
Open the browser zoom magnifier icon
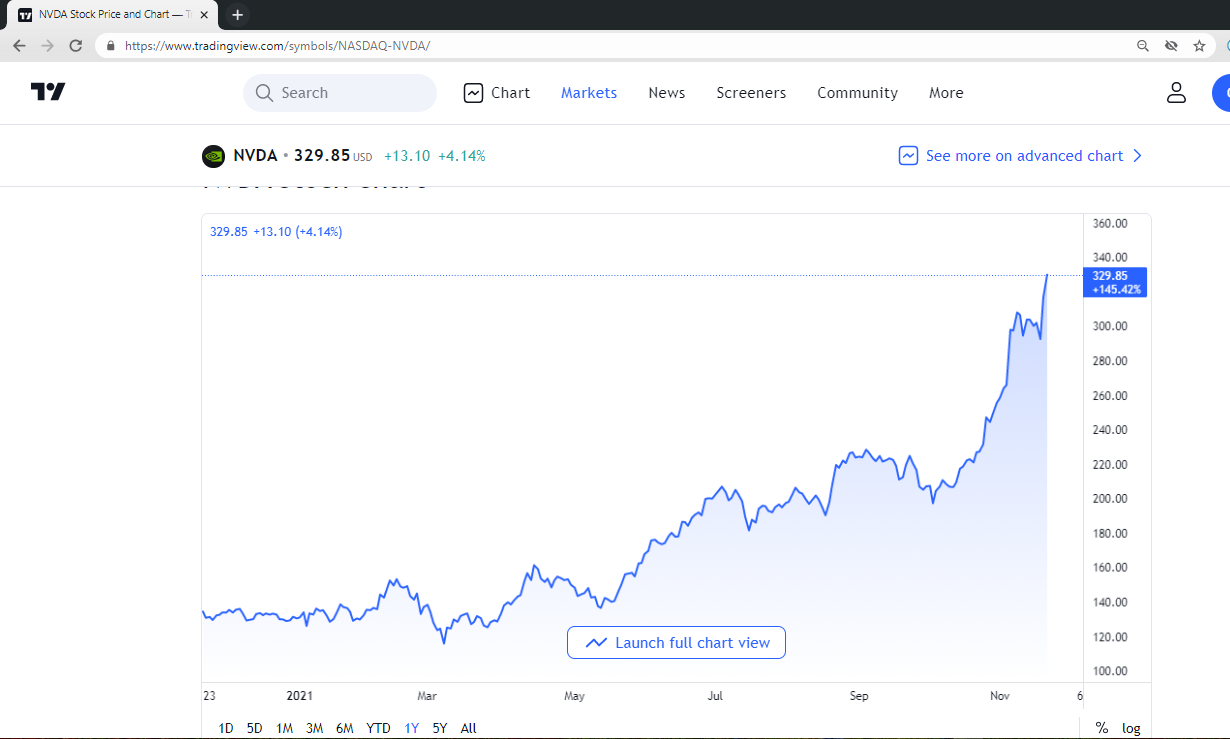point(1143,46)
